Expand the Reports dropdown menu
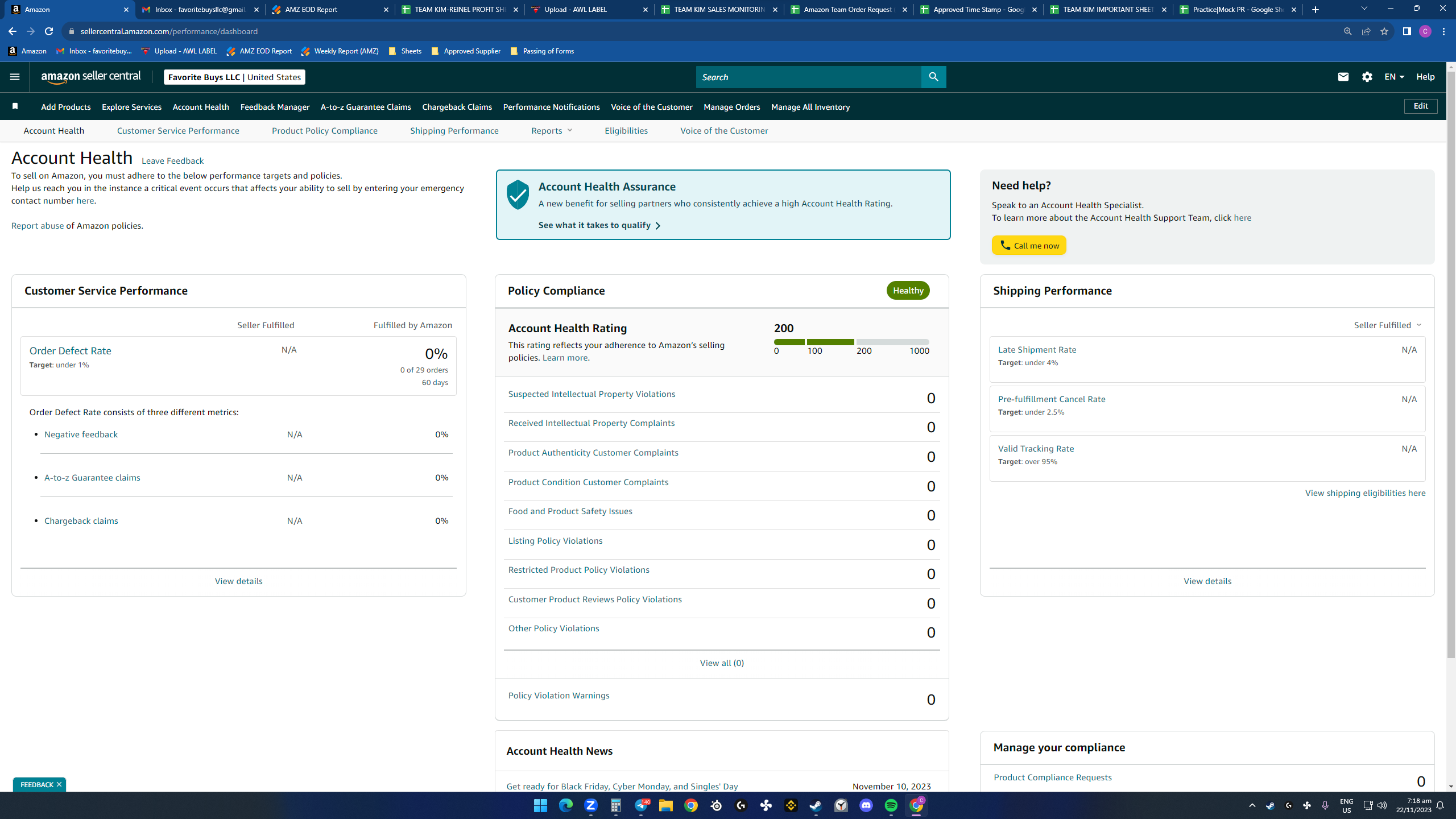Screen dimensions: 1456x819 [x=552, y=131]
